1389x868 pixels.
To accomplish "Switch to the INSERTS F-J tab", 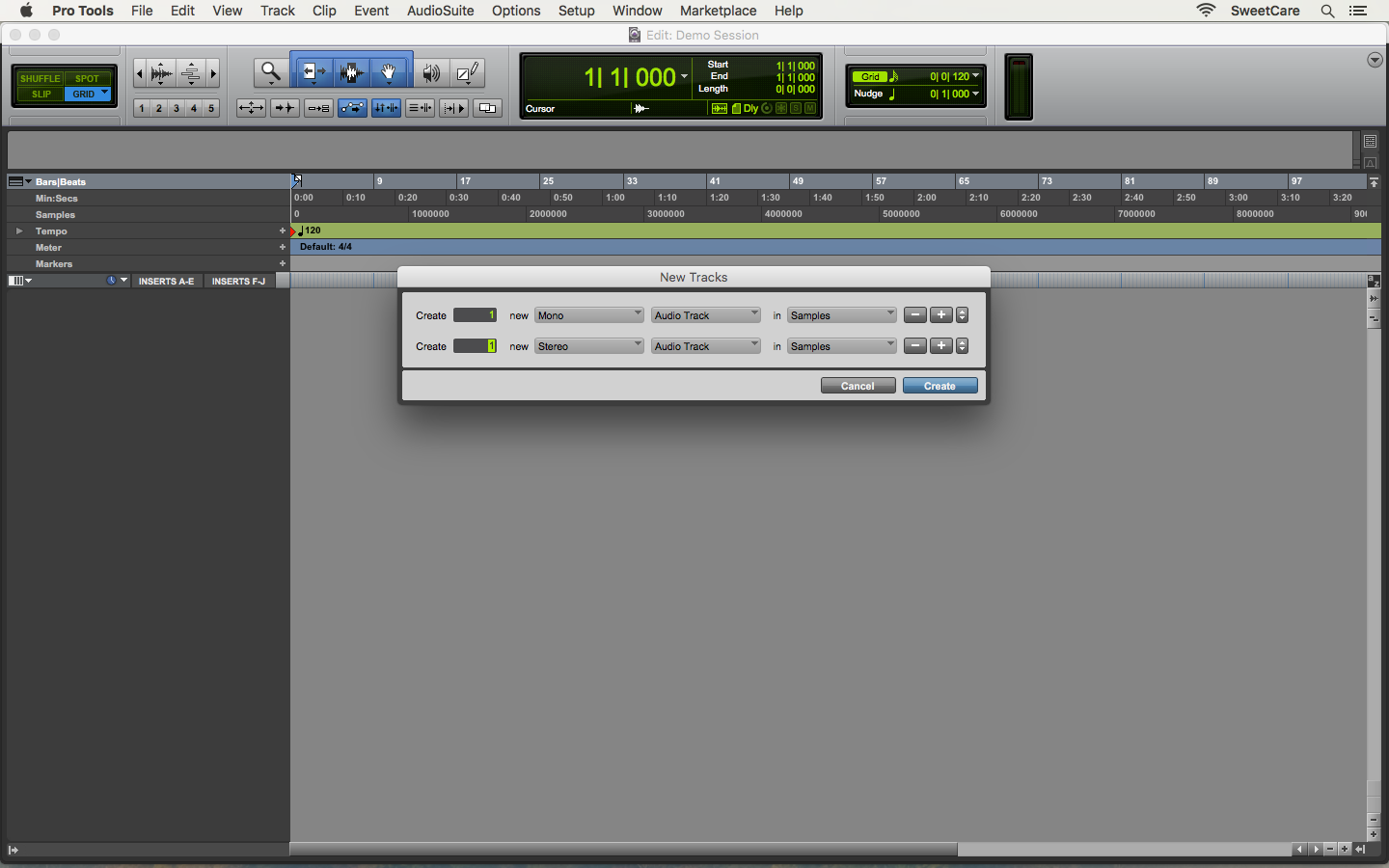I will (x=238, y=281).
